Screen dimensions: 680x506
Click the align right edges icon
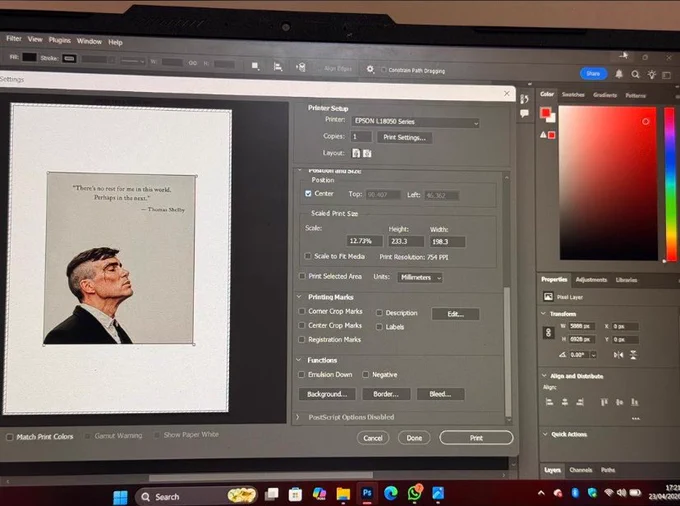point(580,402)
